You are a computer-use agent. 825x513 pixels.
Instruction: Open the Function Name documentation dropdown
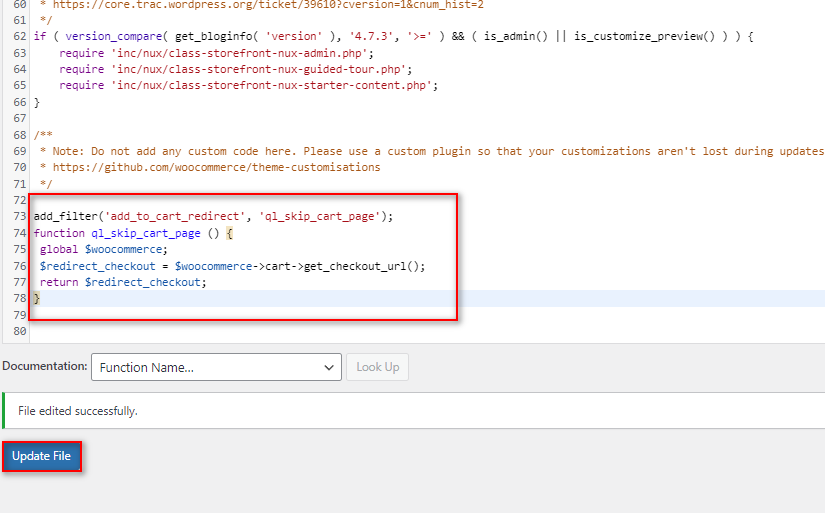click(x=216, y=367)
